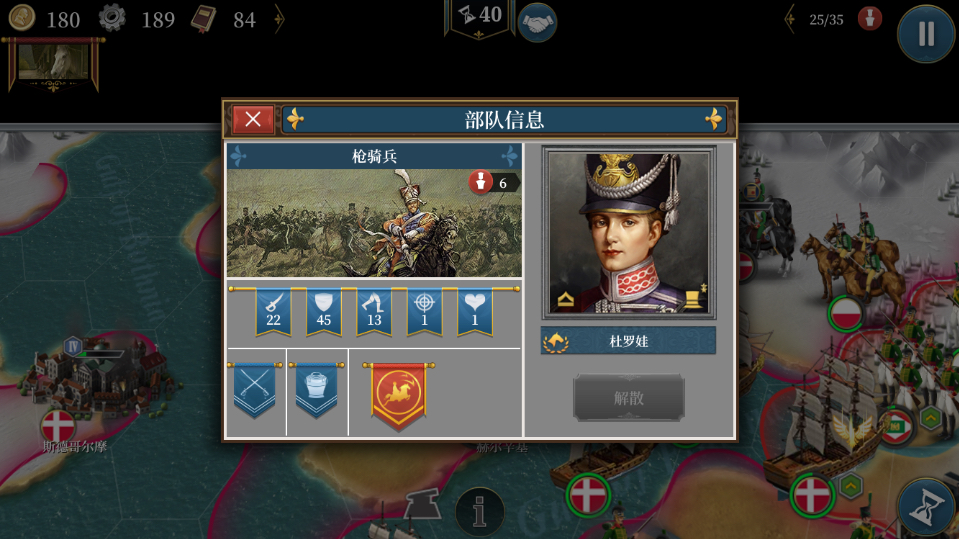Click the red population icon at top right

pyautogui.click(x=869, y=19)
